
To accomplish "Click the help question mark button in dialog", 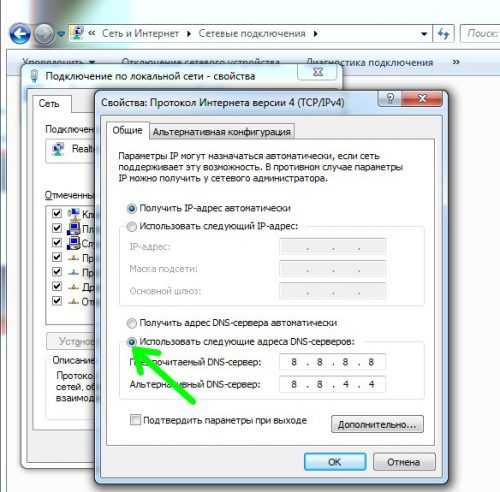I will (x=390, y=98).
